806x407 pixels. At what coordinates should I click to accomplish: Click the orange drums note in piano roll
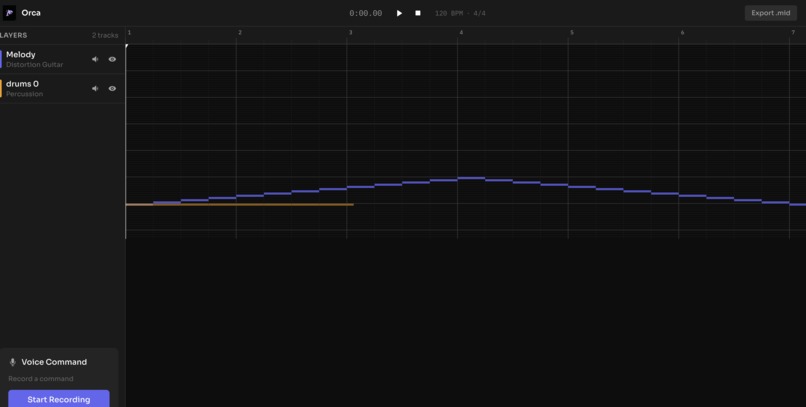tap(240, 205)
